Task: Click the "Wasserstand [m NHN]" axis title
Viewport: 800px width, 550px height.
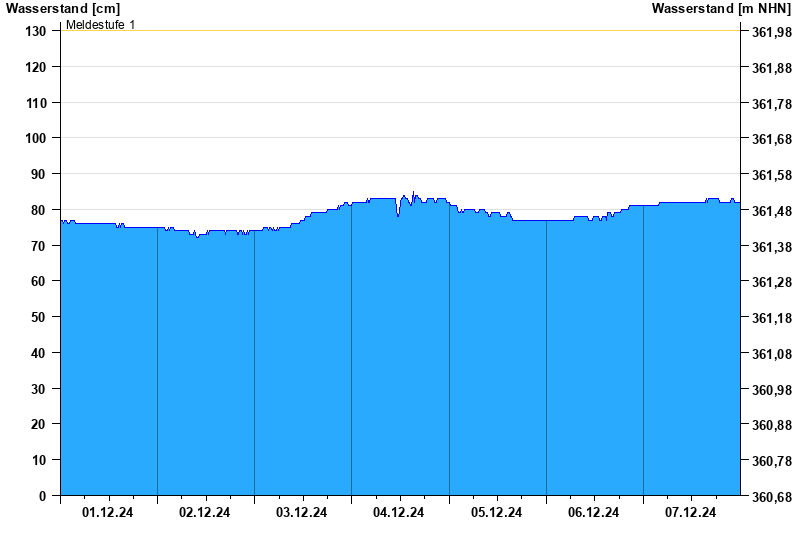Action: [x=722, y=9]
